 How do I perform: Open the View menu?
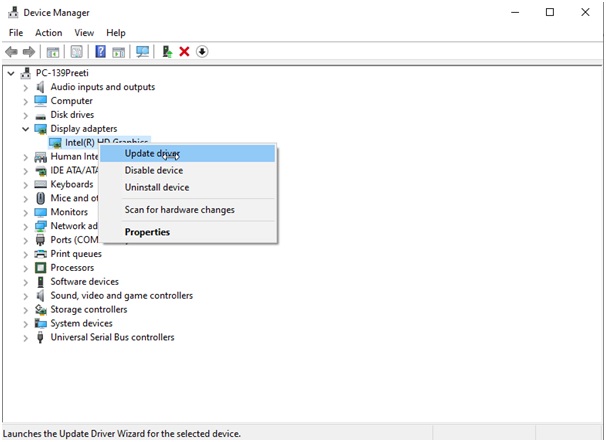(83, 33)
